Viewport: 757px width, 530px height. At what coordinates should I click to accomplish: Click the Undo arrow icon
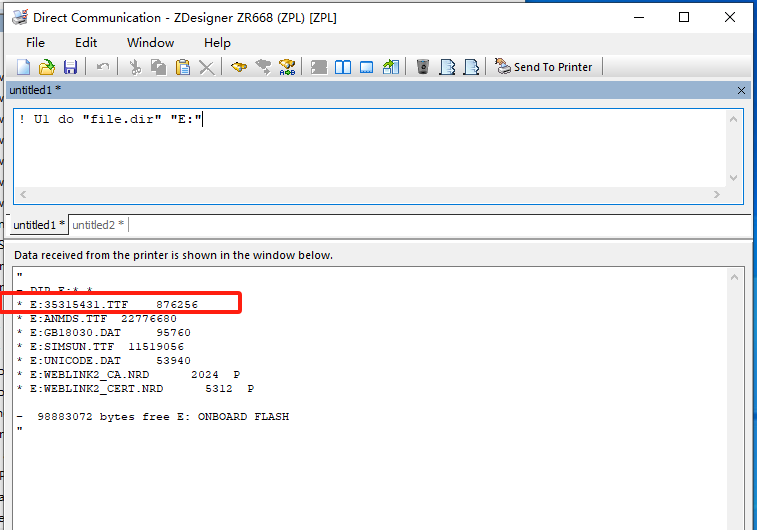[103, 67]
